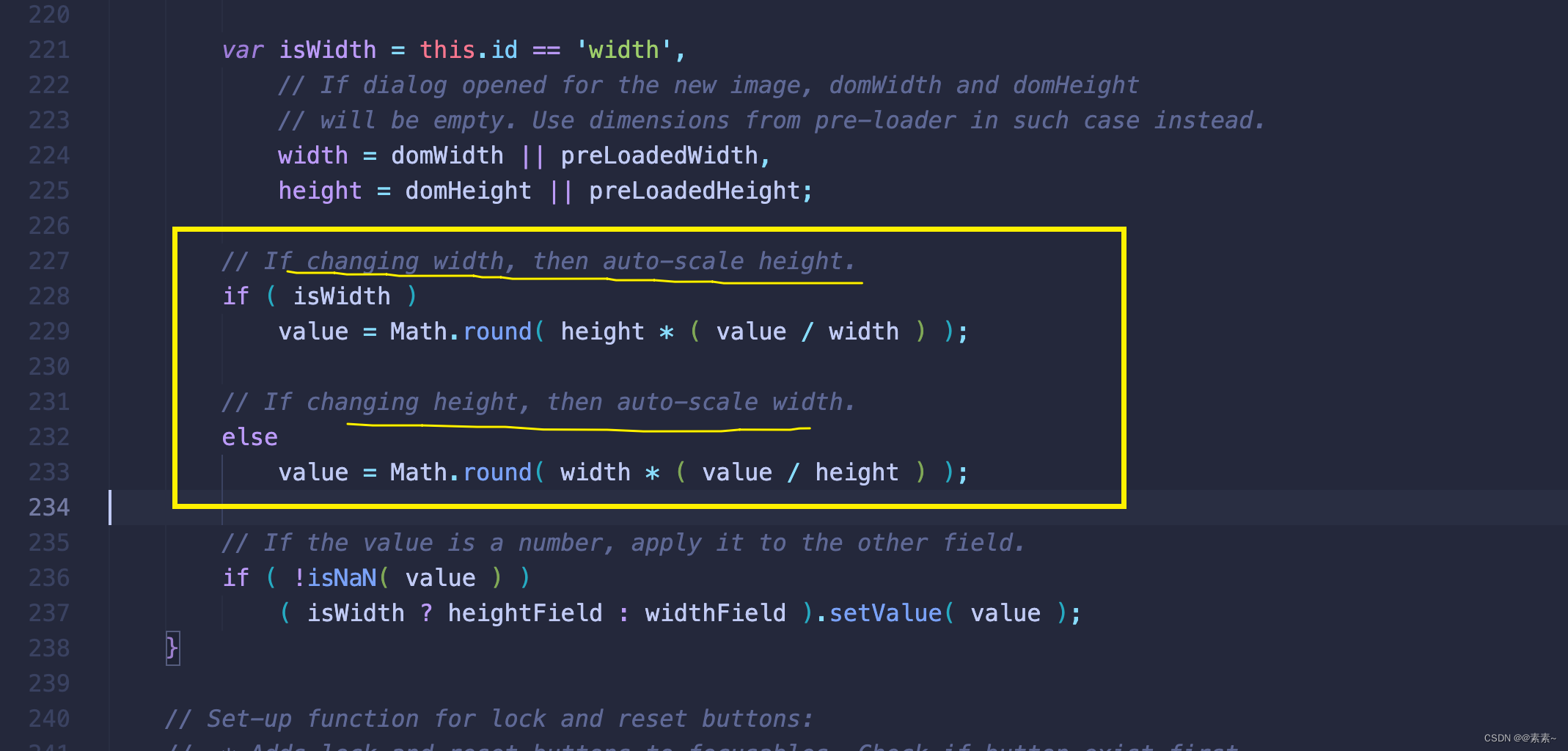Screen dimensions: 1568x751
Task: Click the comment 'If changing width, then auto-scale height'
Action: coord(538,261)
